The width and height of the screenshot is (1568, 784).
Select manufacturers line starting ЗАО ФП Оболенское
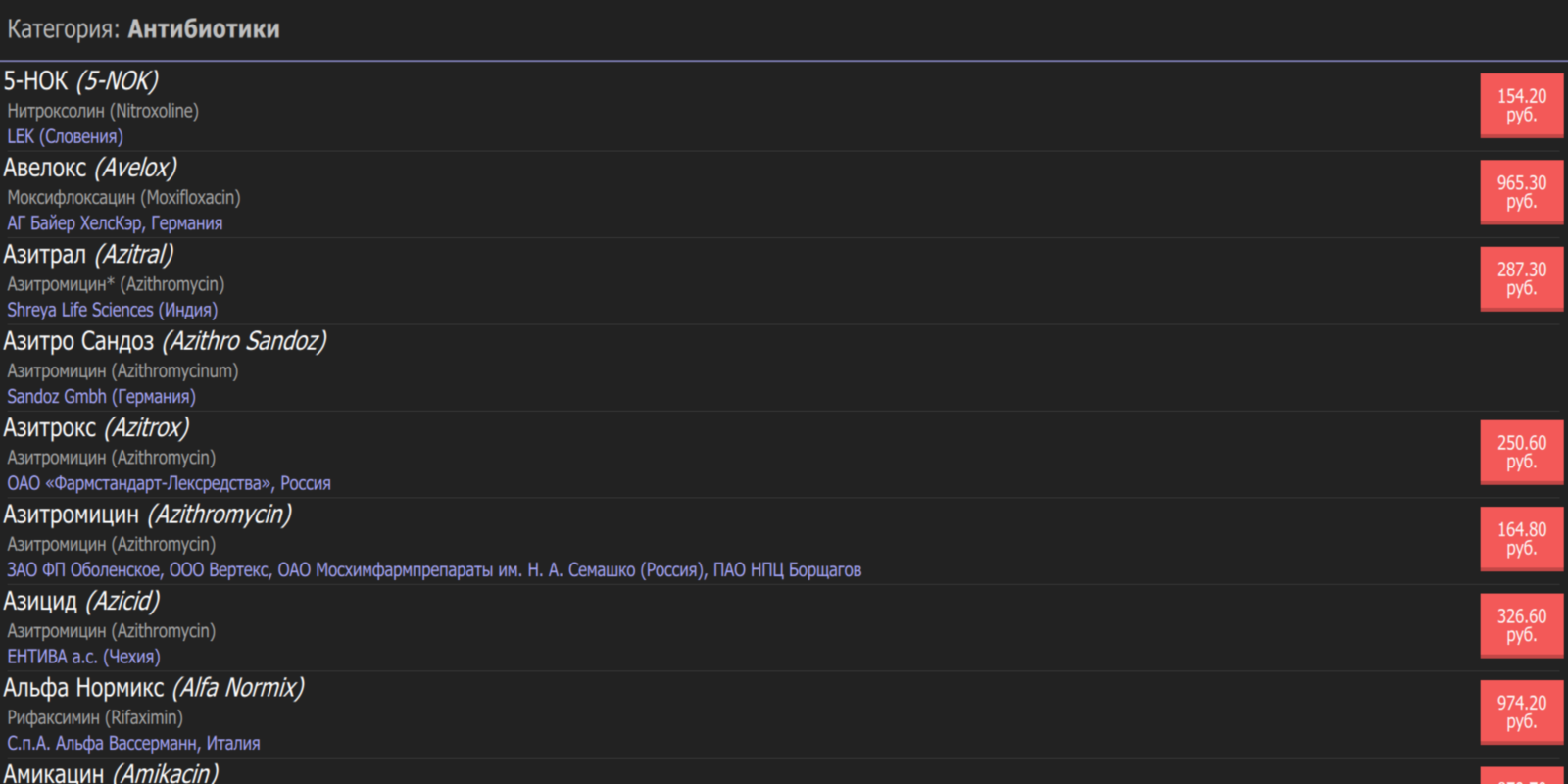tap(434, 570)
